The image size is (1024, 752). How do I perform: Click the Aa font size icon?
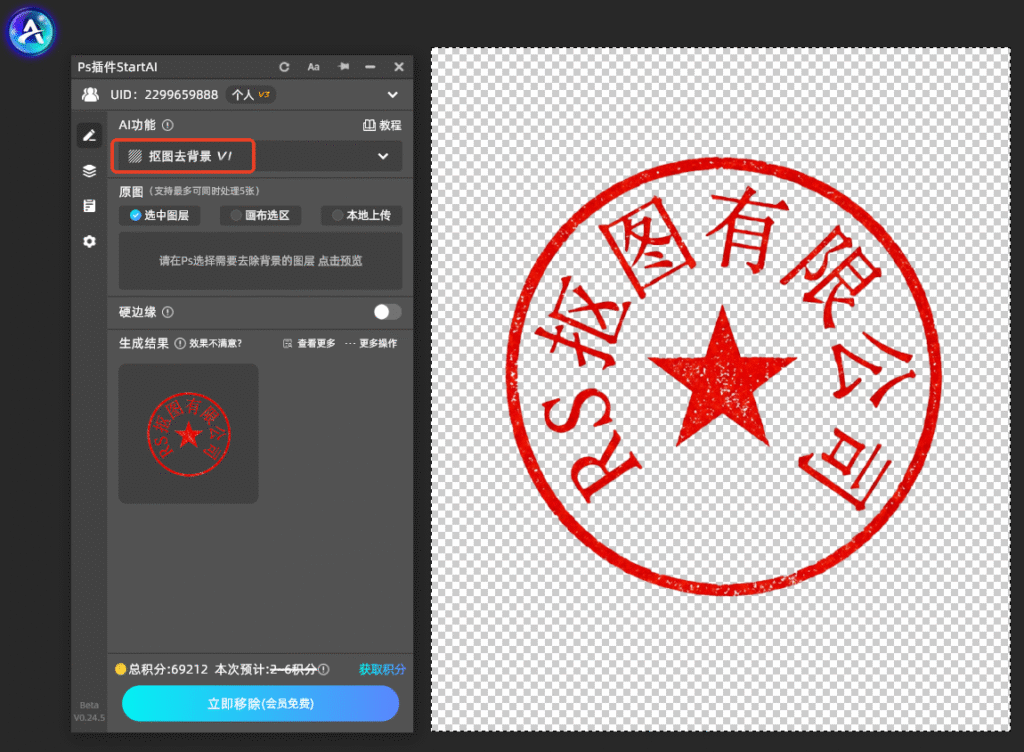pyautogui.click(x=313, y=67)
